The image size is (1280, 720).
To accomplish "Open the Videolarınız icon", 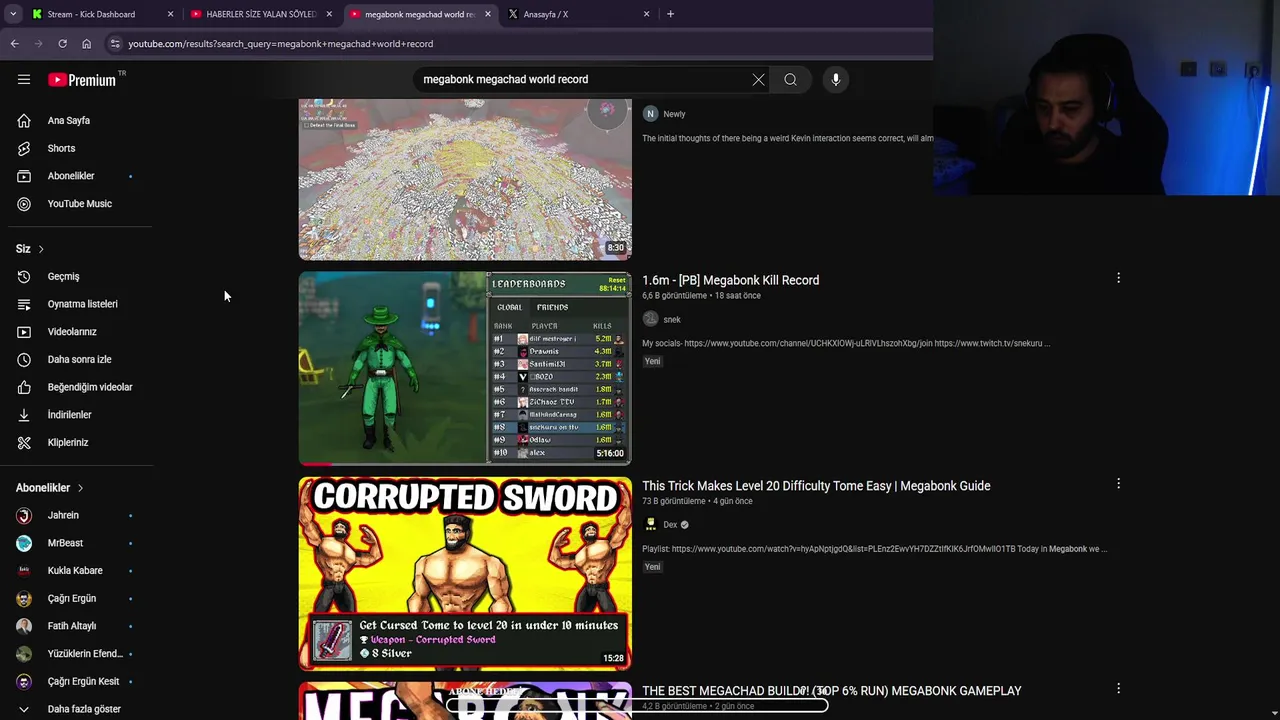I will 24,332.
